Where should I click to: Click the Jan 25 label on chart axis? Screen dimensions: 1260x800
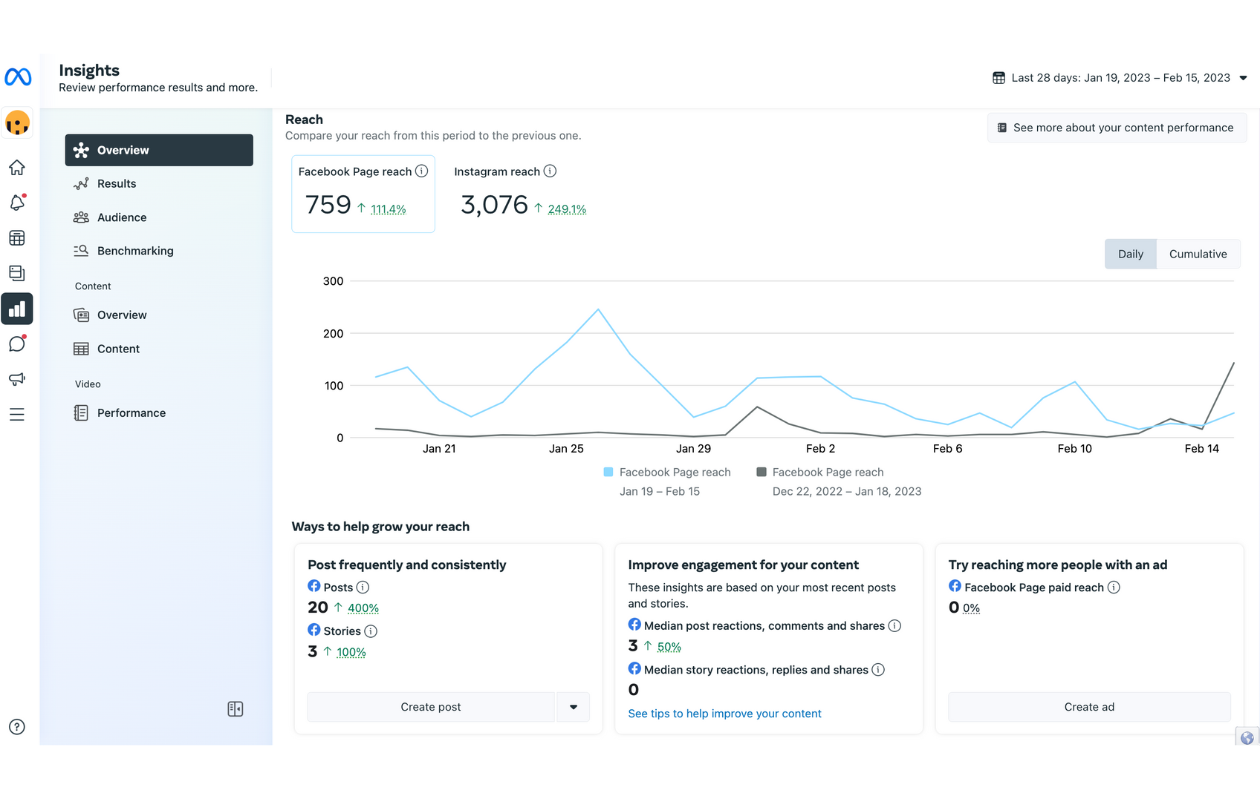[566, 449]
